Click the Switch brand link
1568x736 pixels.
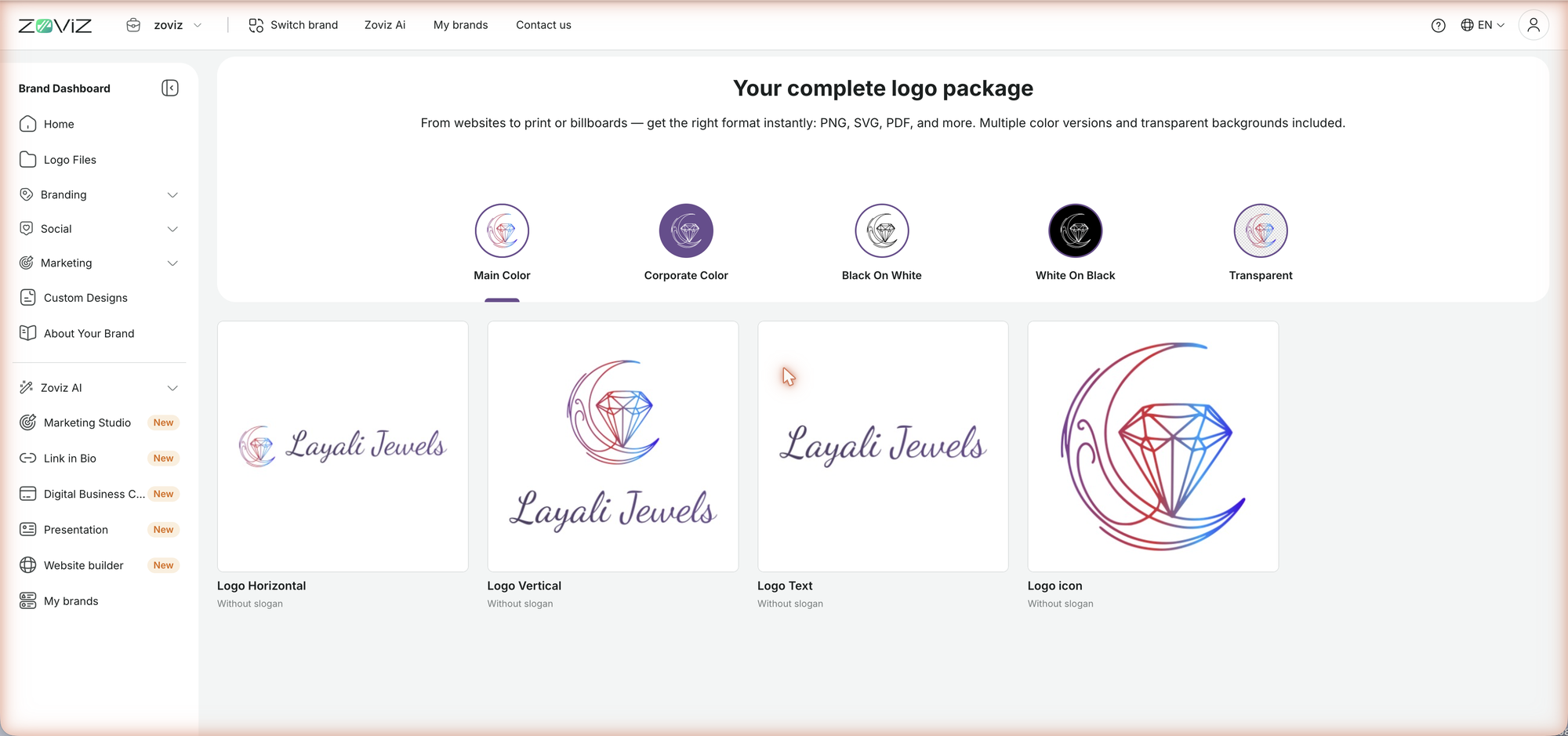pyautogui.click(x=293, y=25)
